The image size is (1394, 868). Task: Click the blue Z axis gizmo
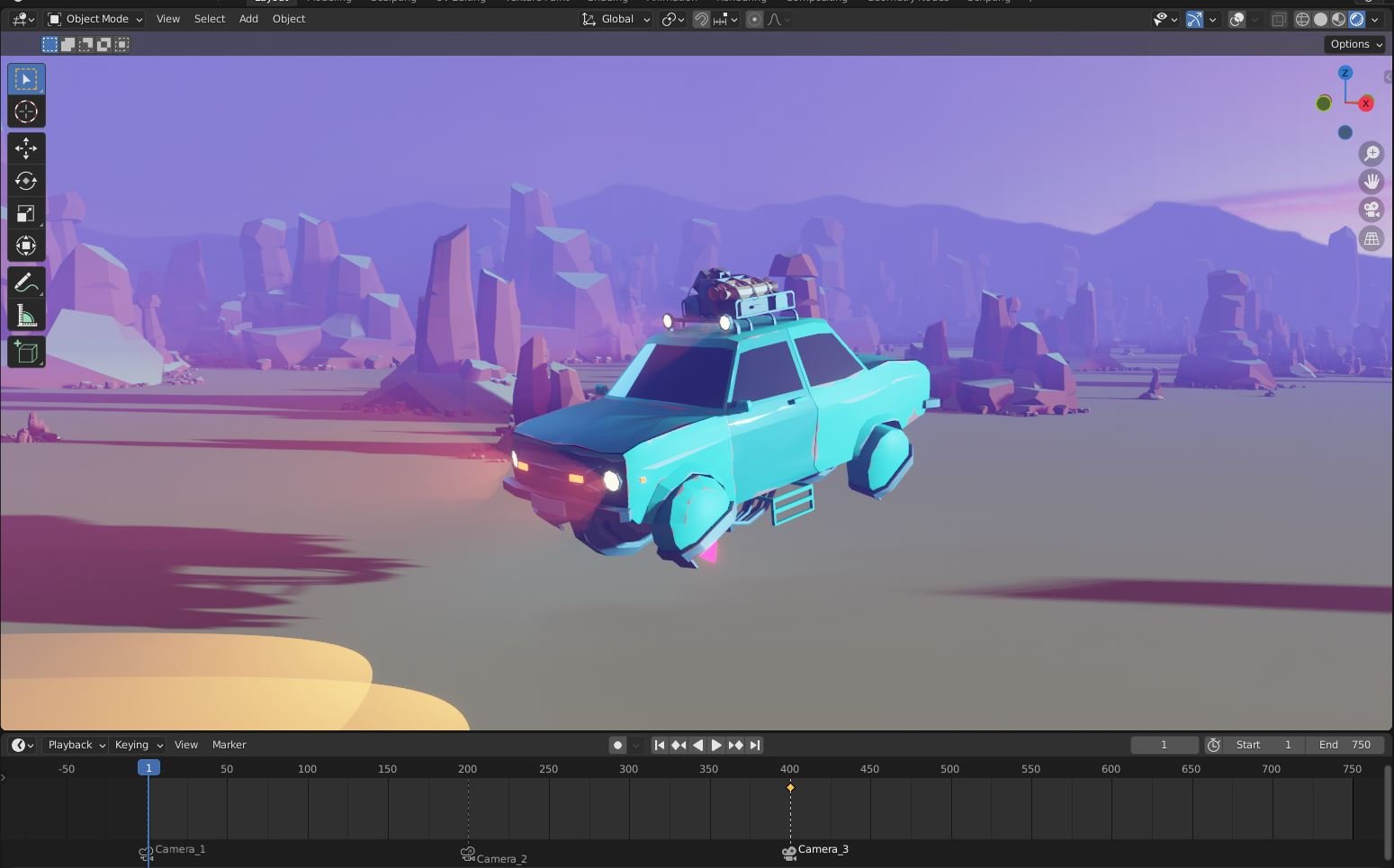click(x=1345, y=73)
